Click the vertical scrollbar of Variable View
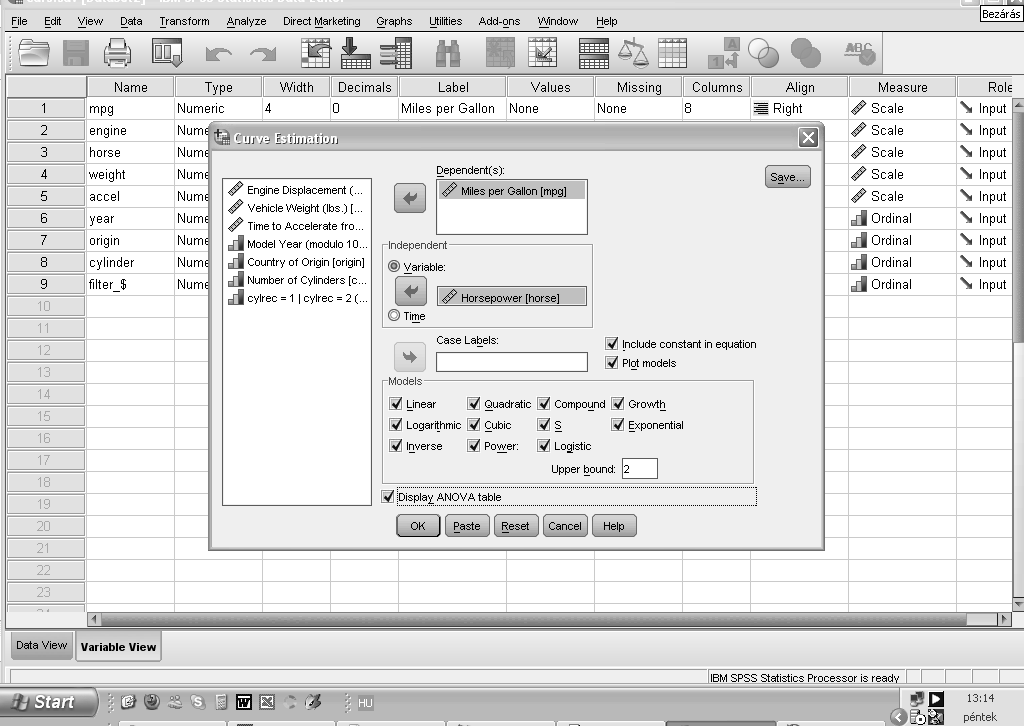 tap(1017, 353)
